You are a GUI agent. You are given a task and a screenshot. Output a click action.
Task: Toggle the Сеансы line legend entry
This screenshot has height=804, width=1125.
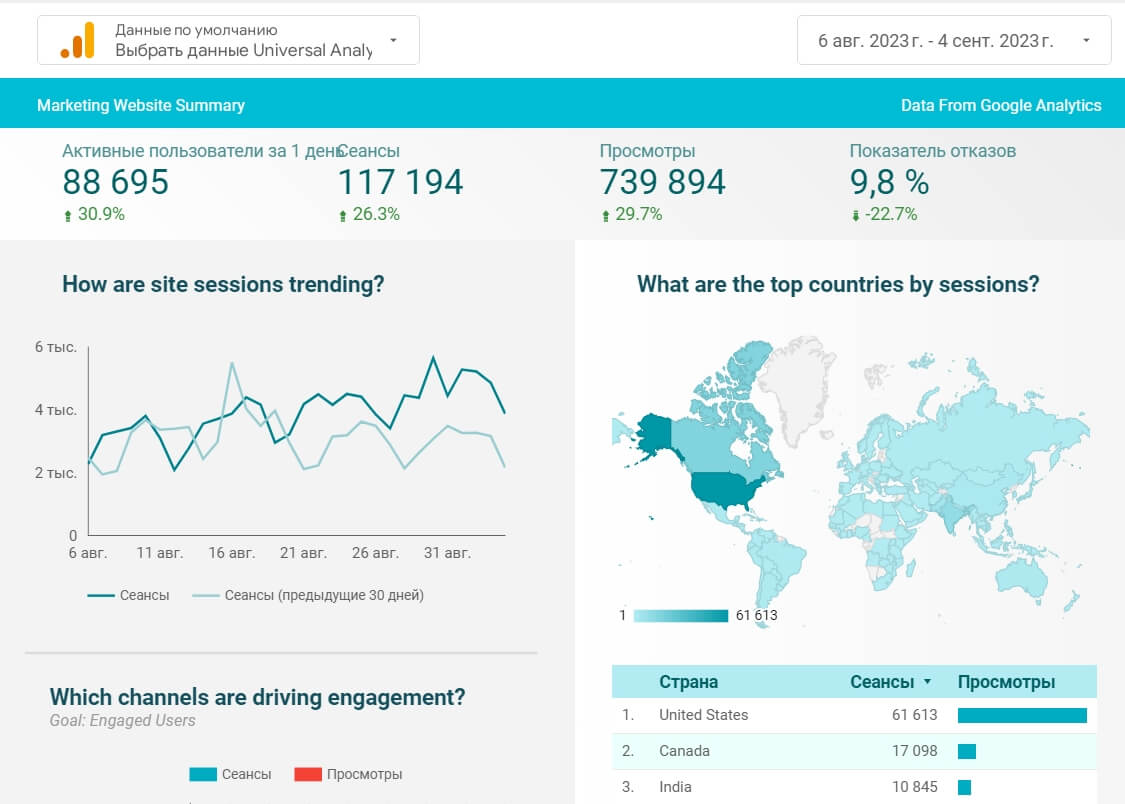[x=128, y=595]
